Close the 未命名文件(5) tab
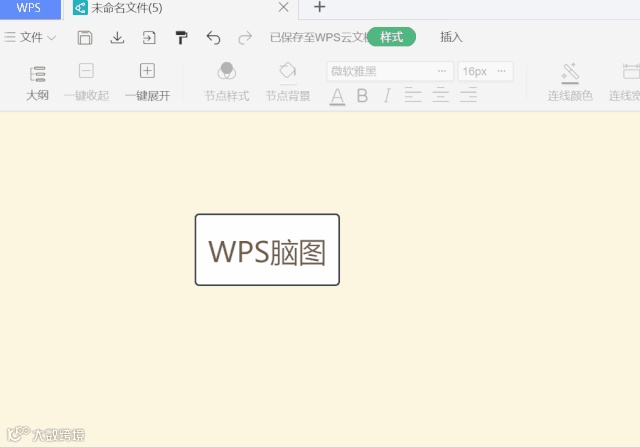 point(283,7)
